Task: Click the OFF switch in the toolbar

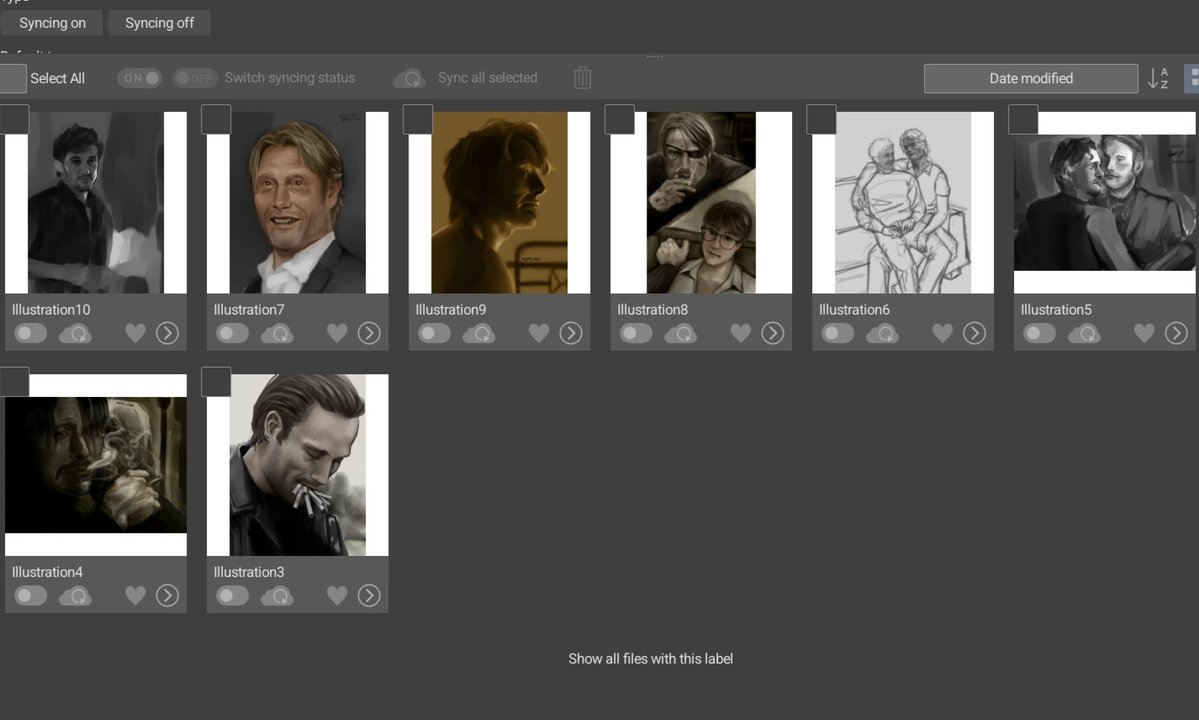Action: (x=194, y=78)
